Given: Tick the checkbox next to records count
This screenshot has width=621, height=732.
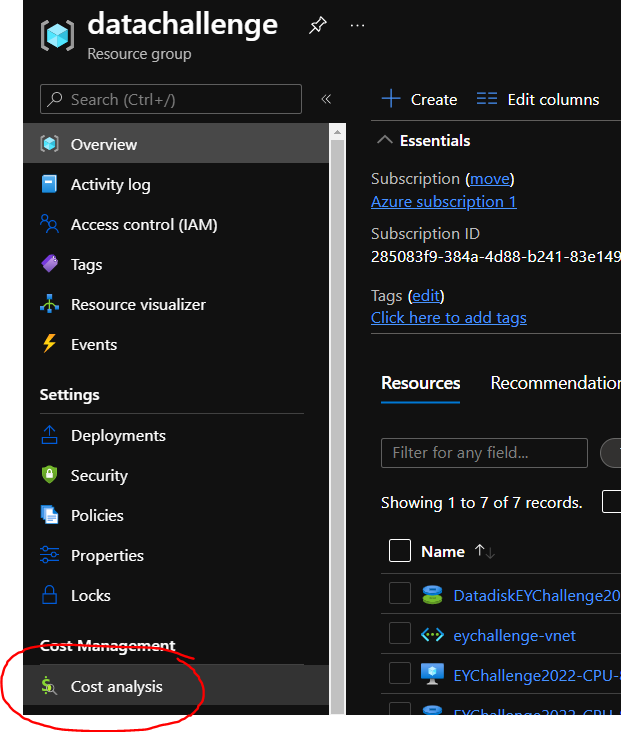Looking at the screenshot, I should pos(612,501).
